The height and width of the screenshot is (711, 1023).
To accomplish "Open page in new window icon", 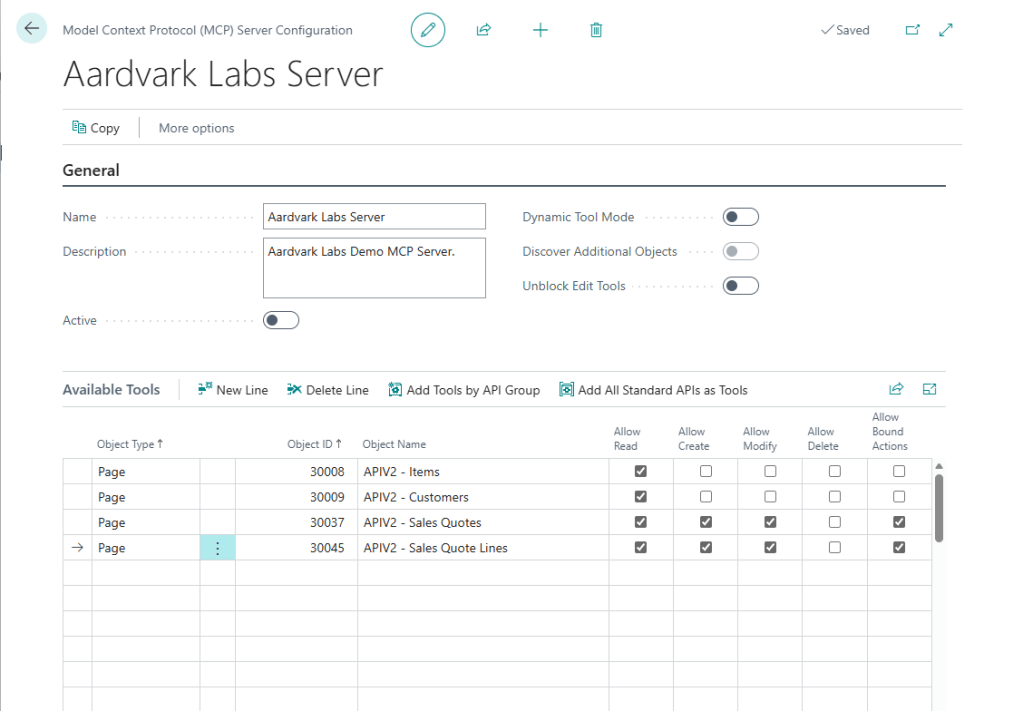I will coord(912,30).
